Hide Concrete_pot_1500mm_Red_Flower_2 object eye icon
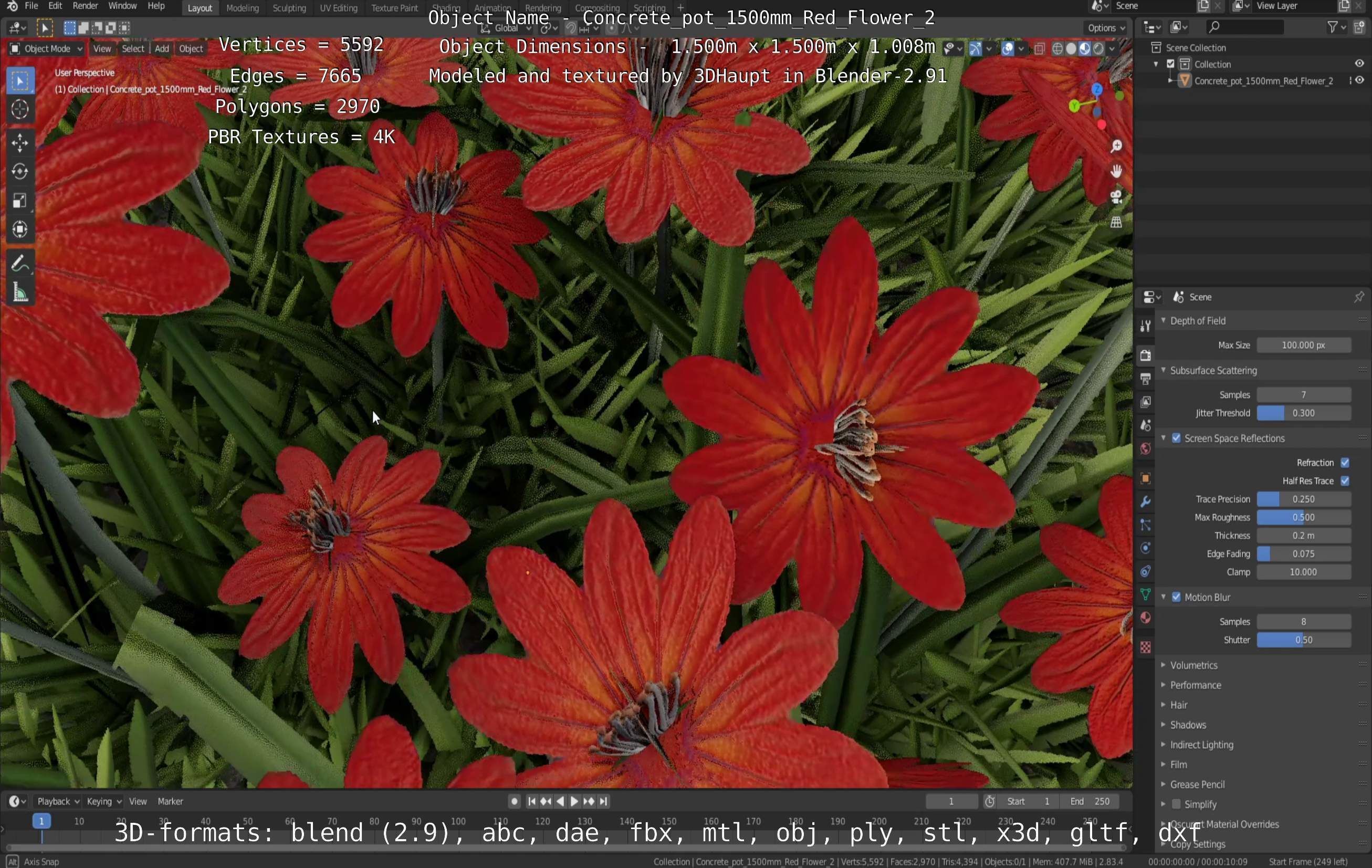The image size is (1372, 868). 1359,80
